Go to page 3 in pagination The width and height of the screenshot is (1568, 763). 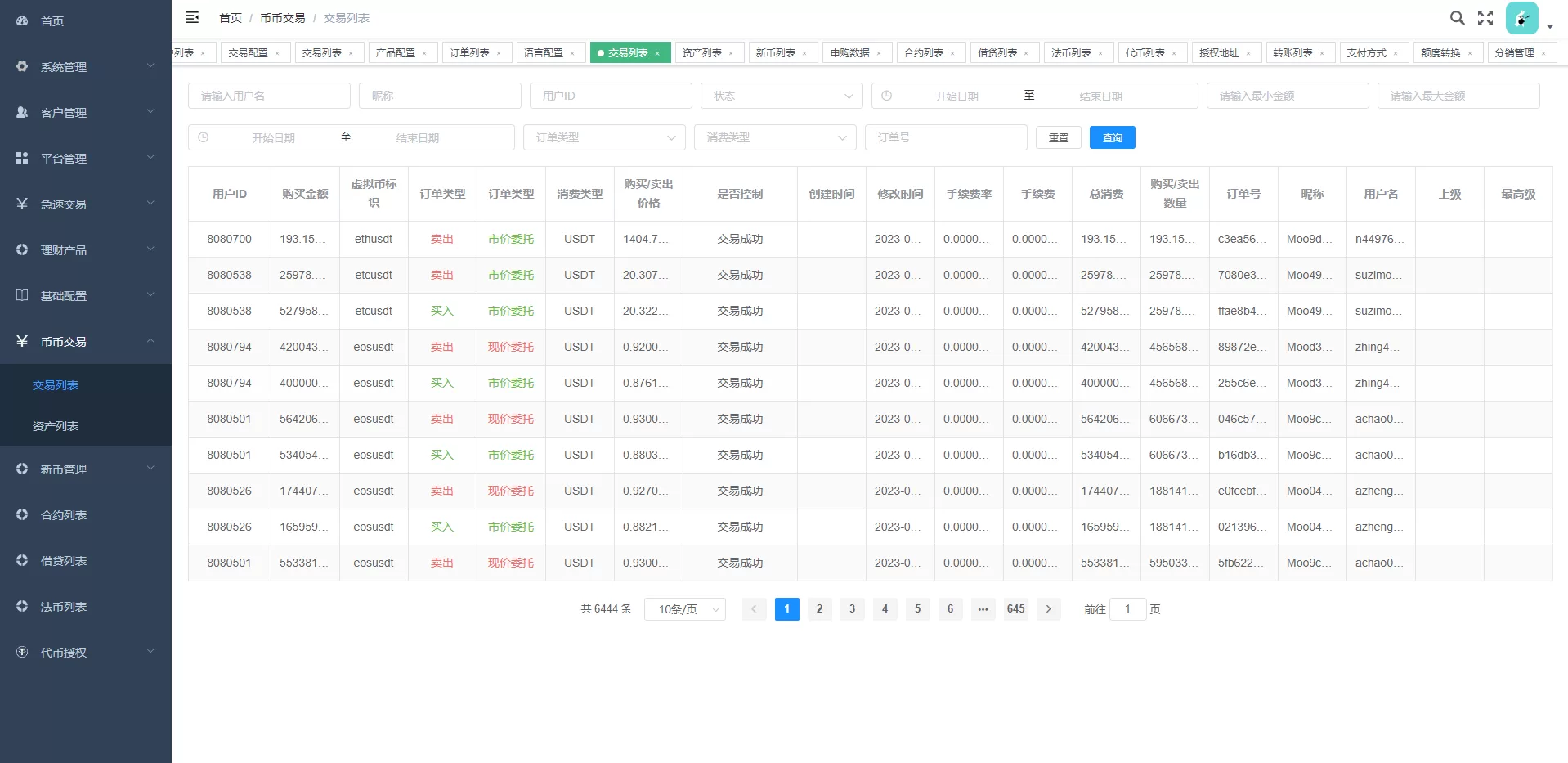pyautogui.click(x=852, y=608)
